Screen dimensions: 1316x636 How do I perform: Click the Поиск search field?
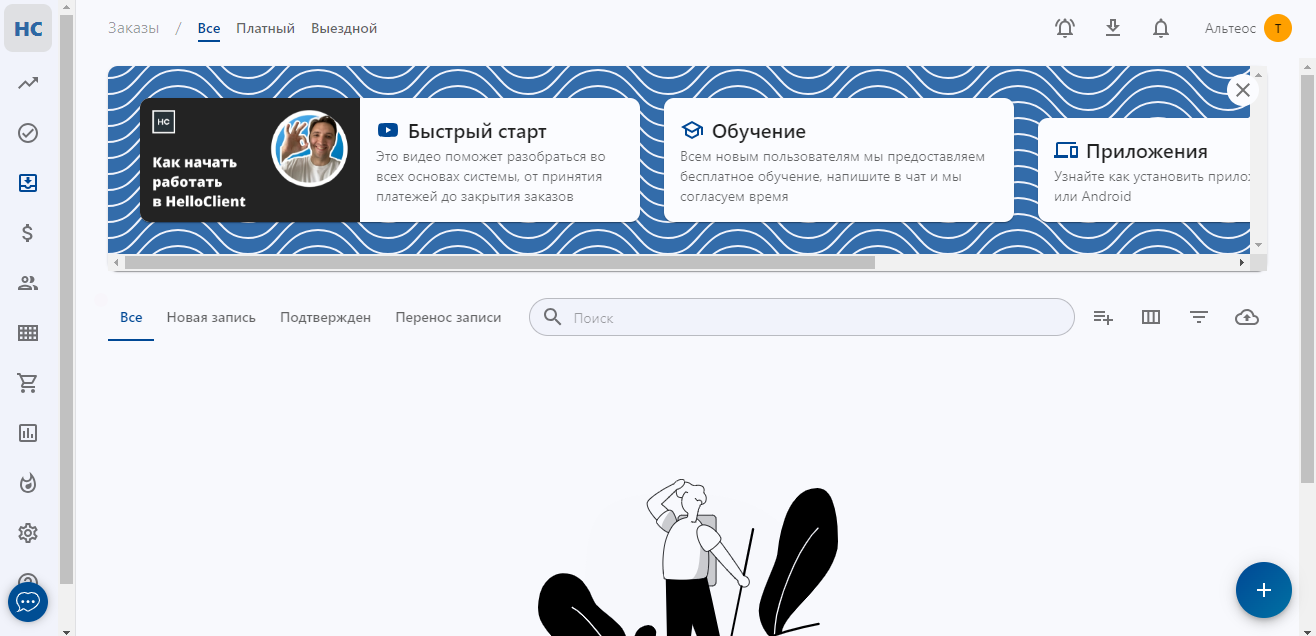tap(800, 317)
